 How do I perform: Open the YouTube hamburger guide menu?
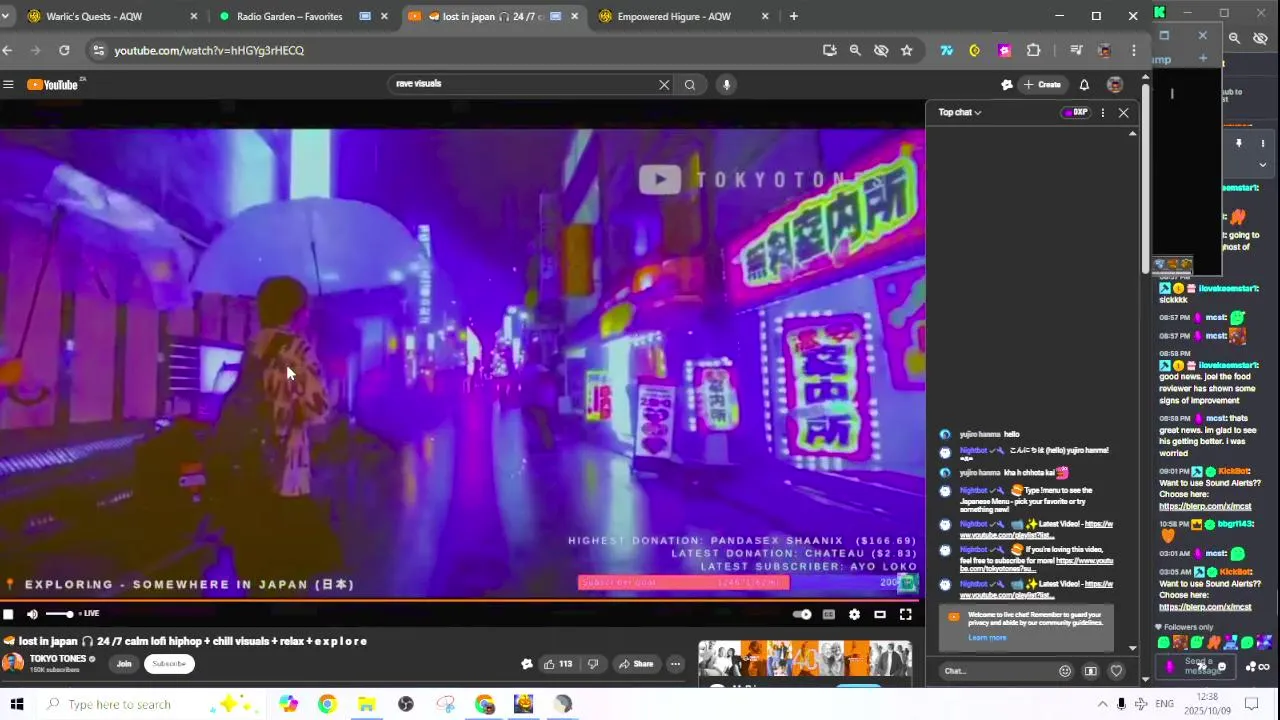pyautogui.click(x=8, y=85)
